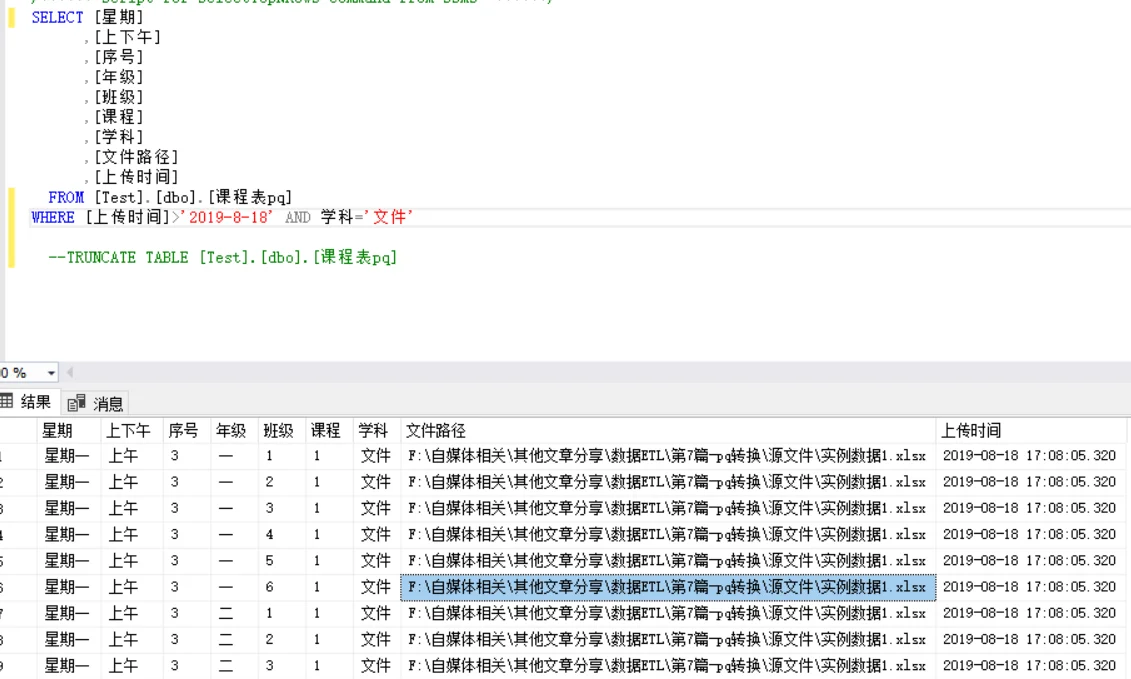Switch to the 结果 results tab

[27, 402]
